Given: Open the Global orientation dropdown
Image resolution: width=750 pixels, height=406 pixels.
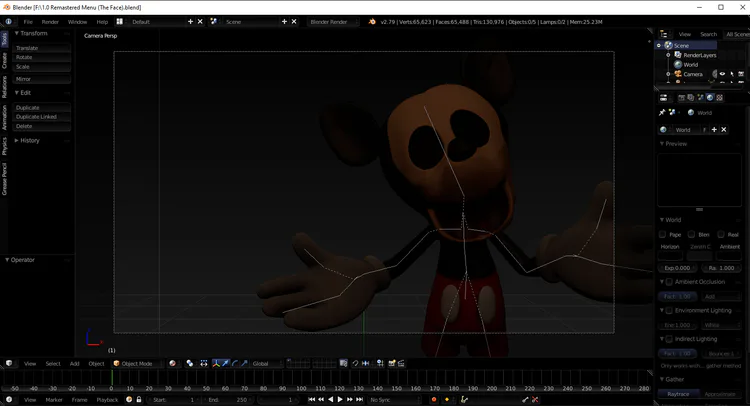Looking at the screenshot, I should pos(267,363).
